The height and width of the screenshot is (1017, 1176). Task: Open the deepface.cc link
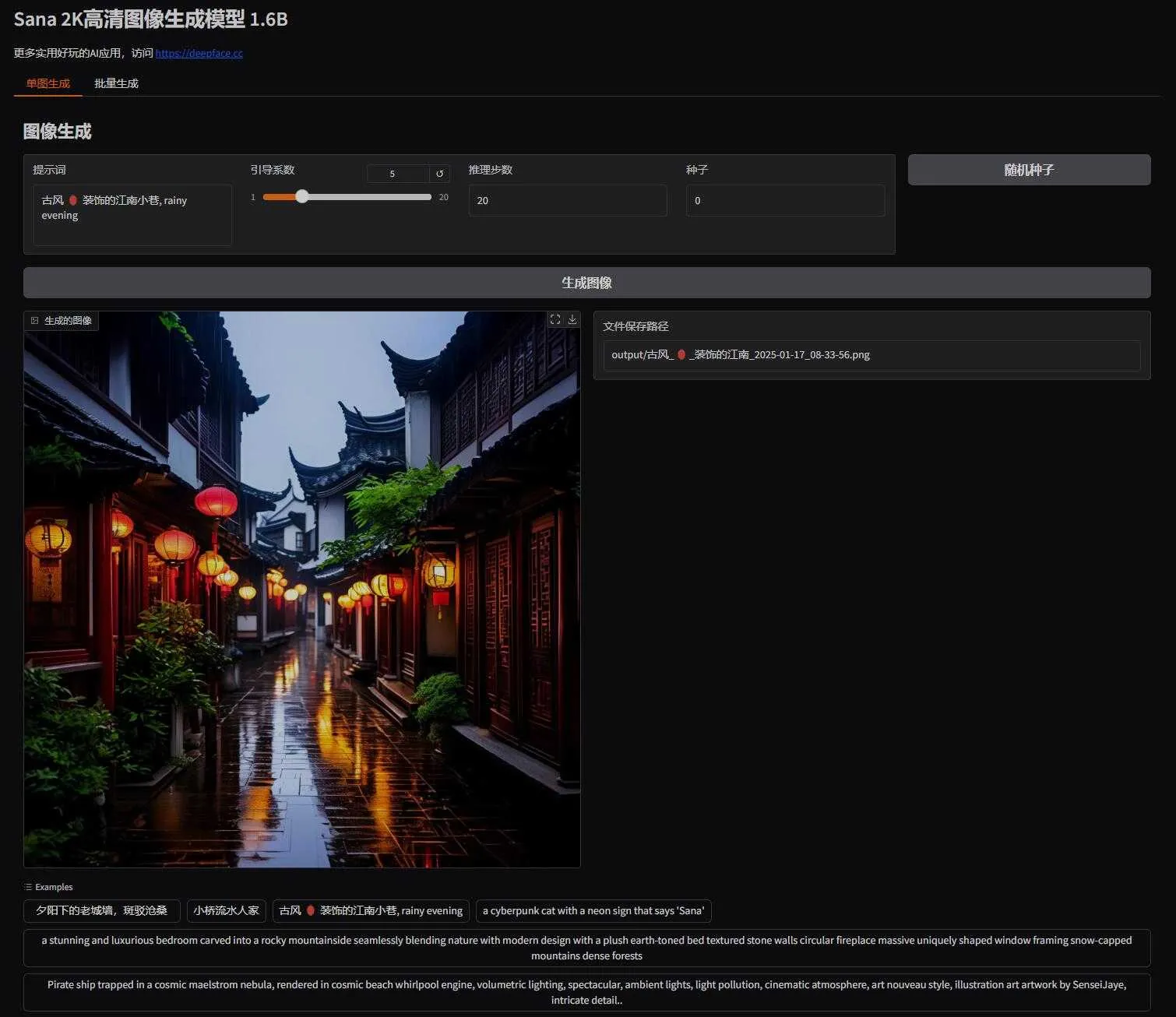click(199, 53)
